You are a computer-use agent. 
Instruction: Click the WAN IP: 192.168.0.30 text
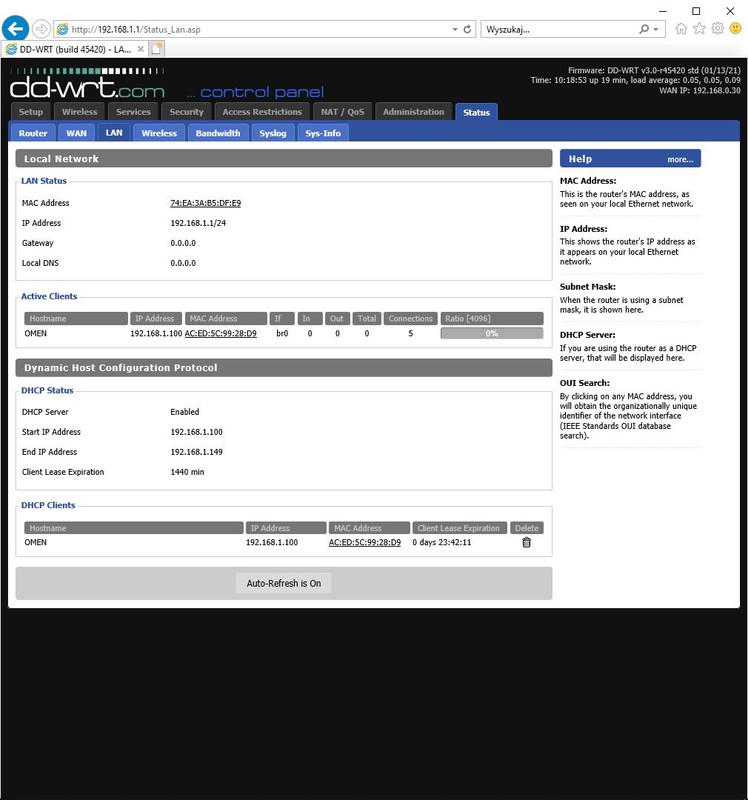[700, 90]
